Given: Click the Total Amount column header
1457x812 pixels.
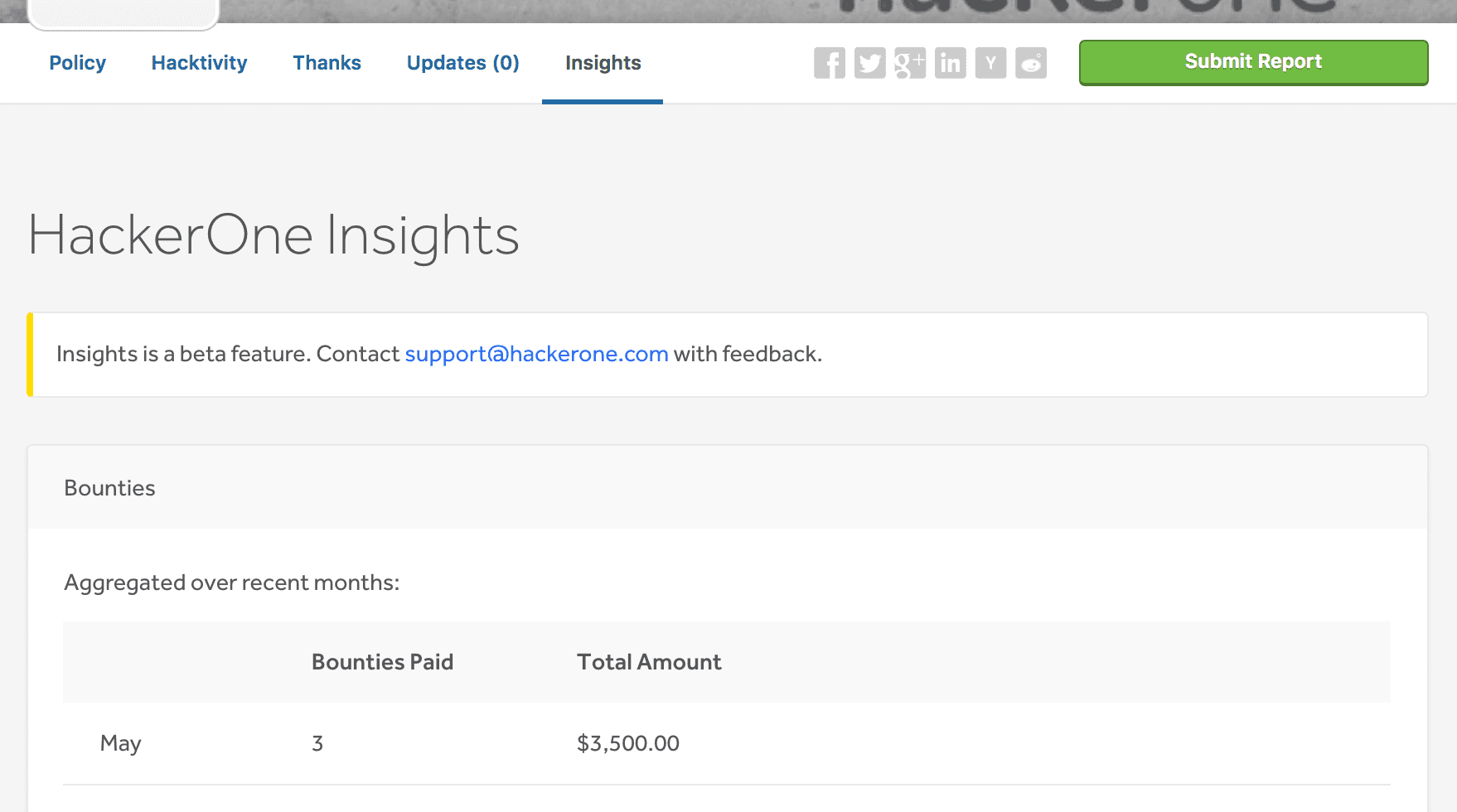Looking at the screenshot, I should click(x=649, y=662).
